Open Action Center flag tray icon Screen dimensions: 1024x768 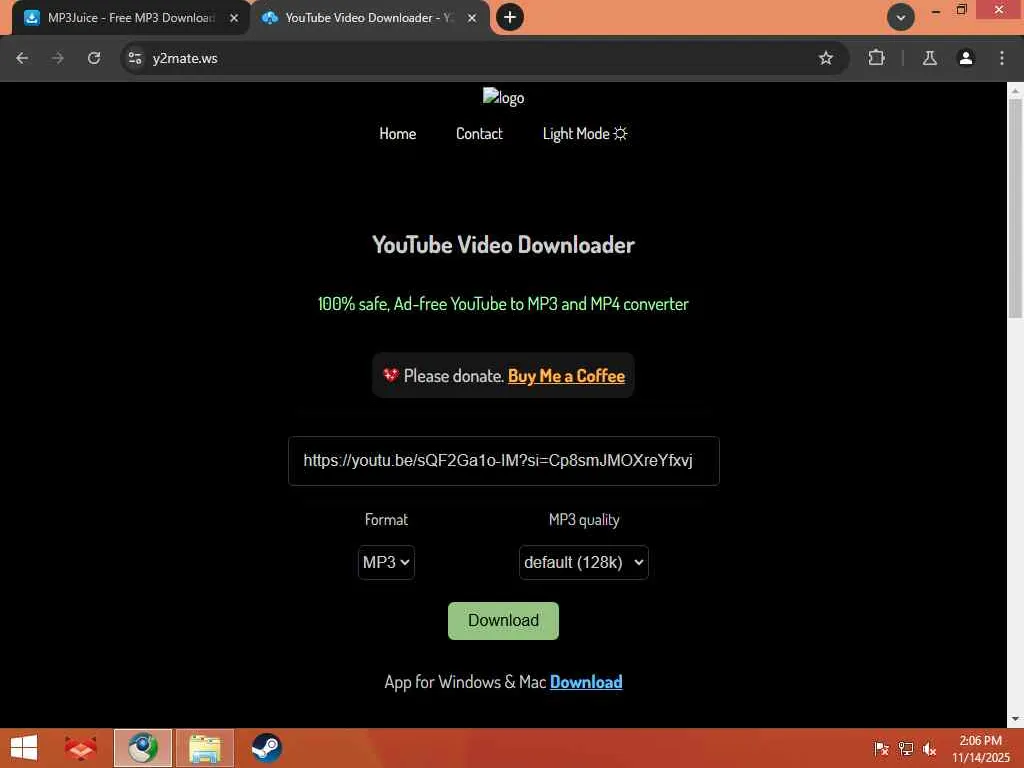tap(881, 749)
